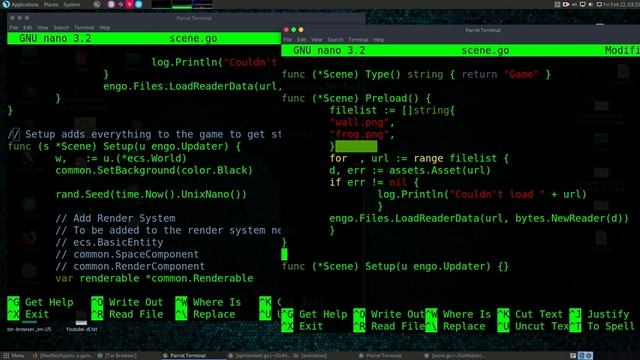The width and height of the screenshot is (640, 360).
Task: Click 'common.SetBackground(color.Black)' in back editor
Action: point(154,170)
